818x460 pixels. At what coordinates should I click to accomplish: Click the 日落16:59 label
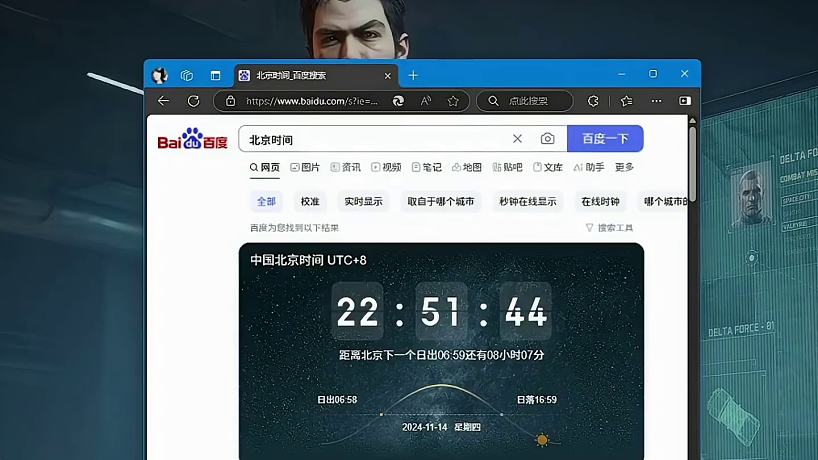tap(537, 400)
